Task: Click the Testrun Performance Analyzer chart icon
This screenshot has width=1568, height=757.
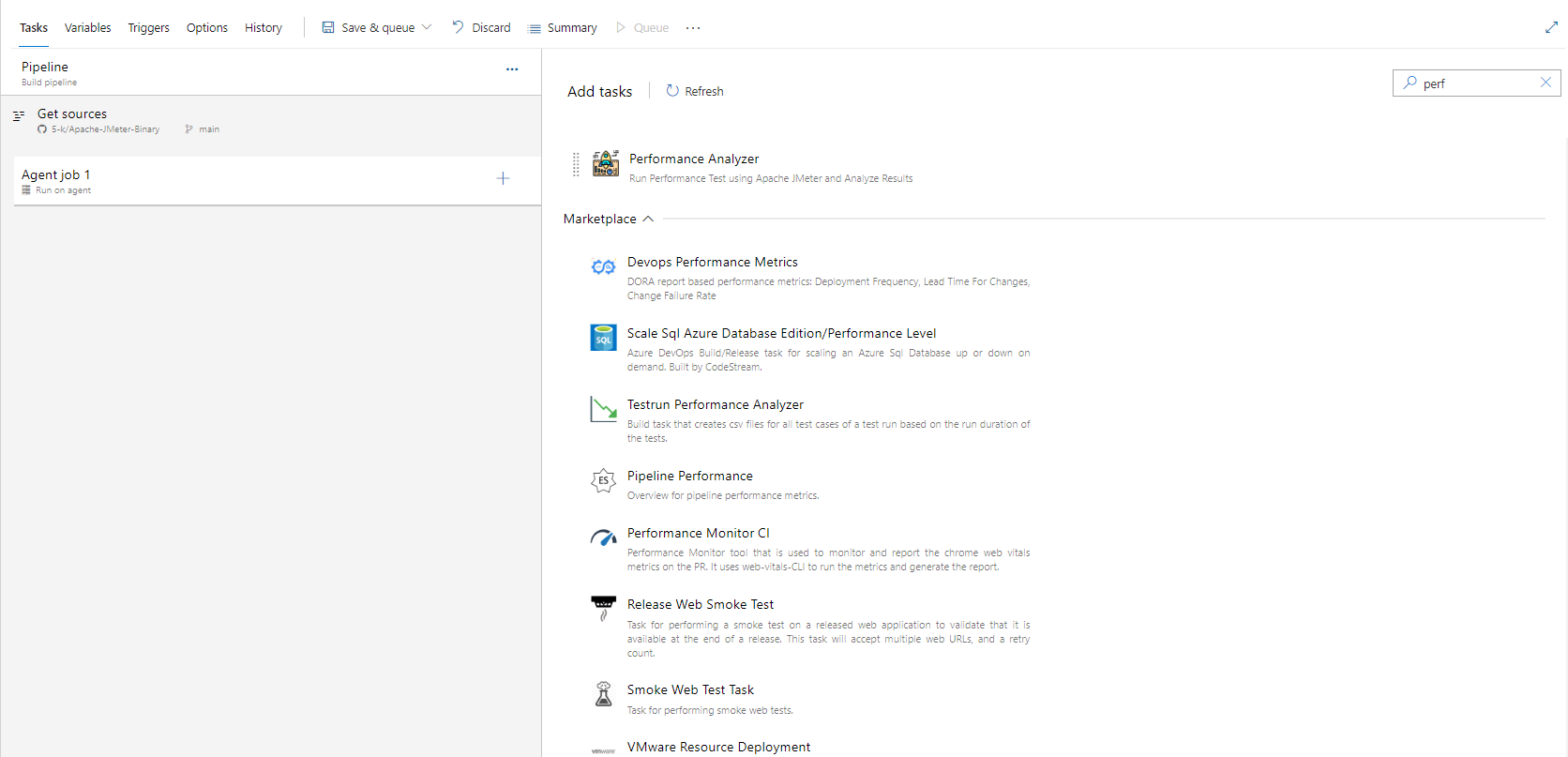Action: pyautogui.click(x=603, y=408)
